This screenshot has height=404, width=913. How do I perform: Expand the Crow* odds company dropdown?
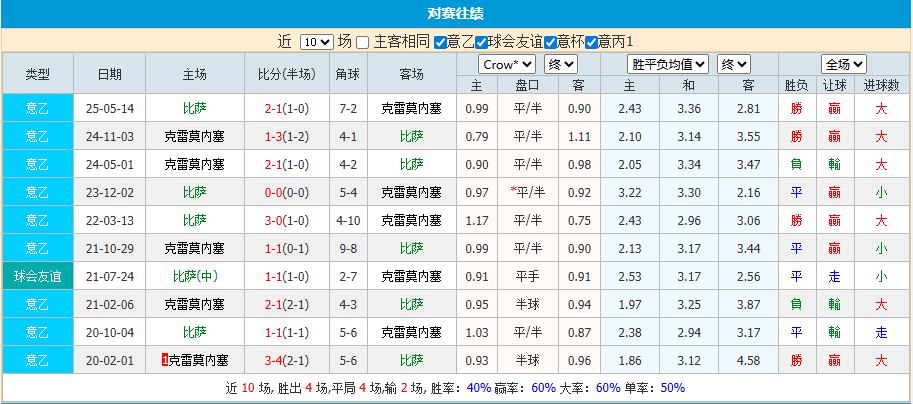click(x=505, y=64)
